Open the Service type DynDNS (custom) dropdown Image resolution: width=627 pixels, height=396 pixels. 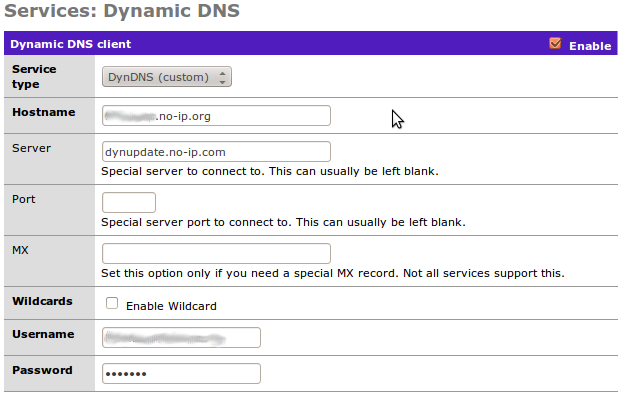(167, 77)
